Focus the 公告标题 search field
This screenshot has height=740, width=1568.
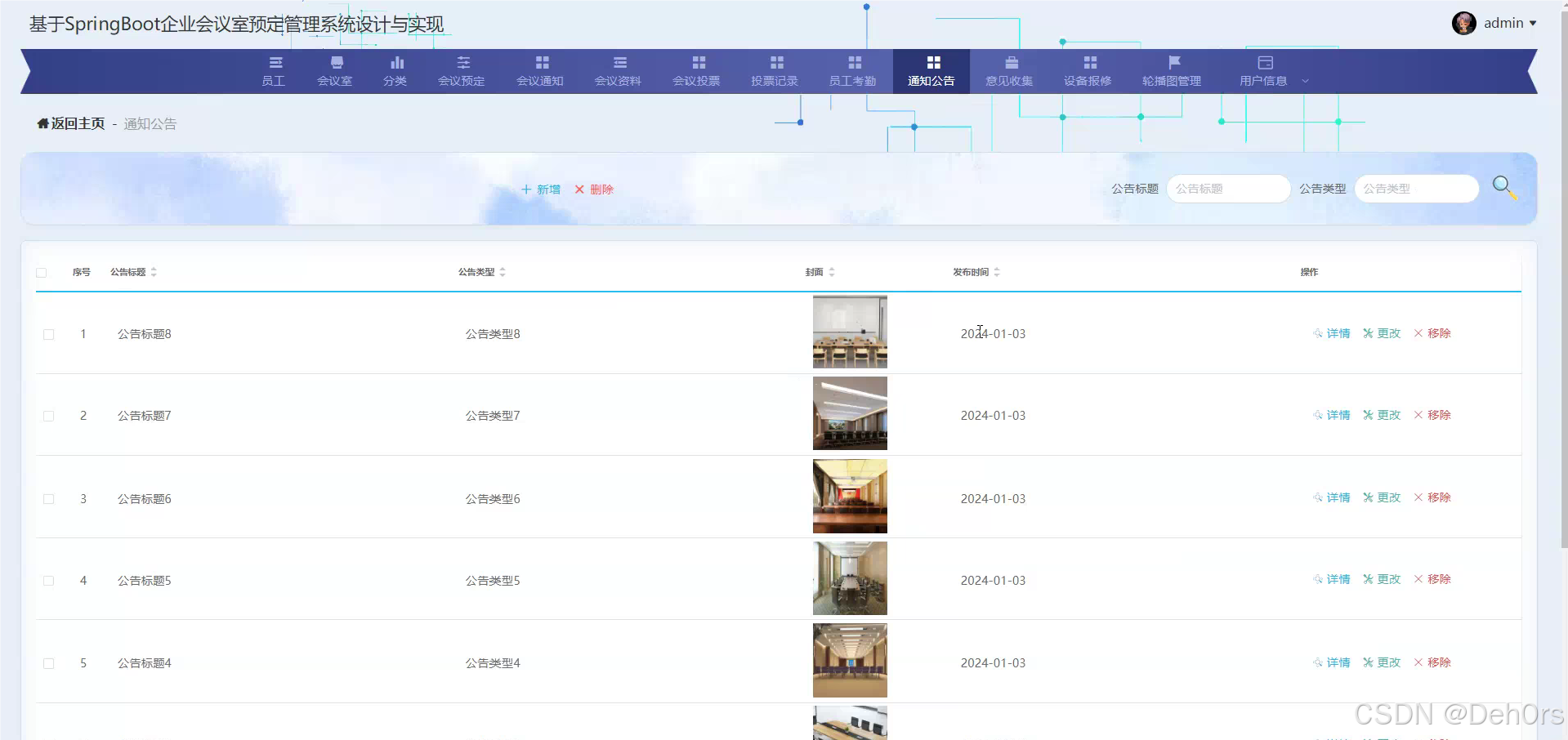coord(1228,189)
